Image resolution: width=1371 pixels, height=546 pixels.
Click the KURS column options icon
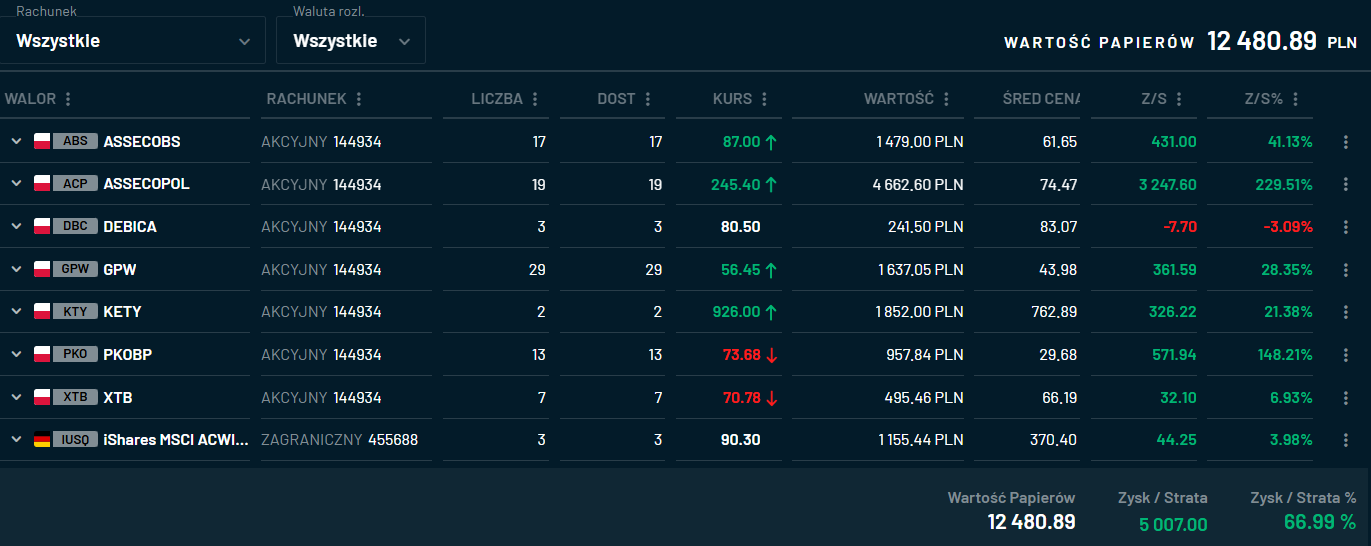coord(764,99)
